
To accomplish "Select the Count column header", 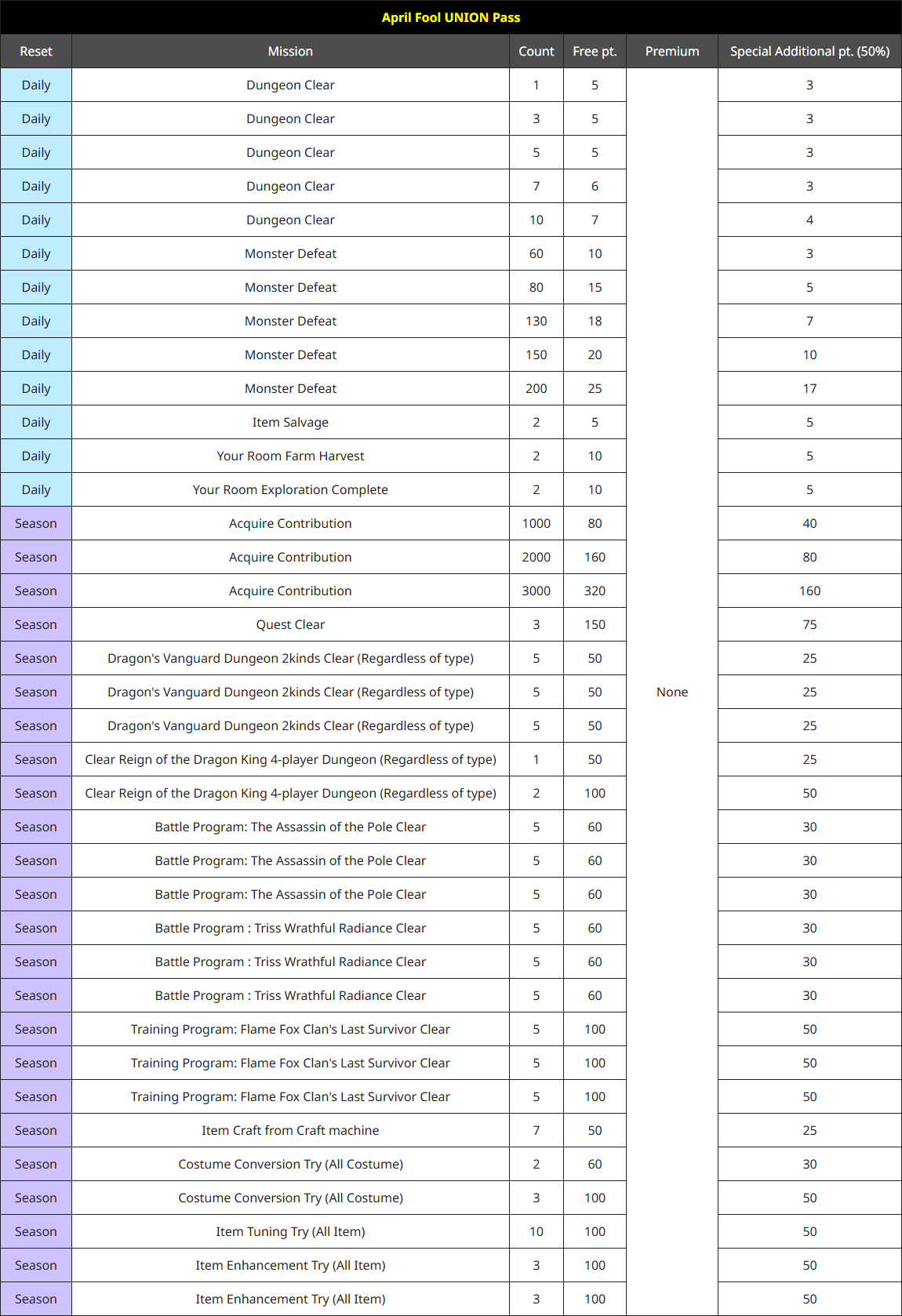I will 536,51.
